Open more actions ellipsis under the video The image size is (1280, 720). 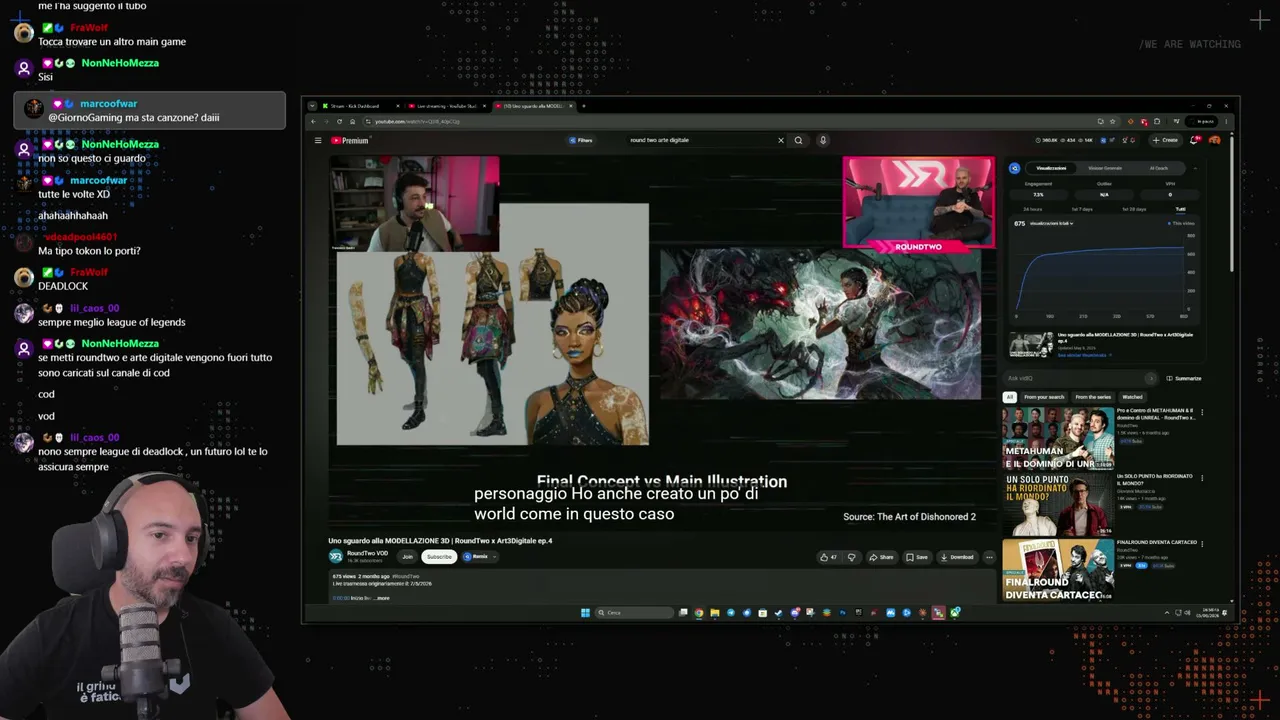pos(989,557)
